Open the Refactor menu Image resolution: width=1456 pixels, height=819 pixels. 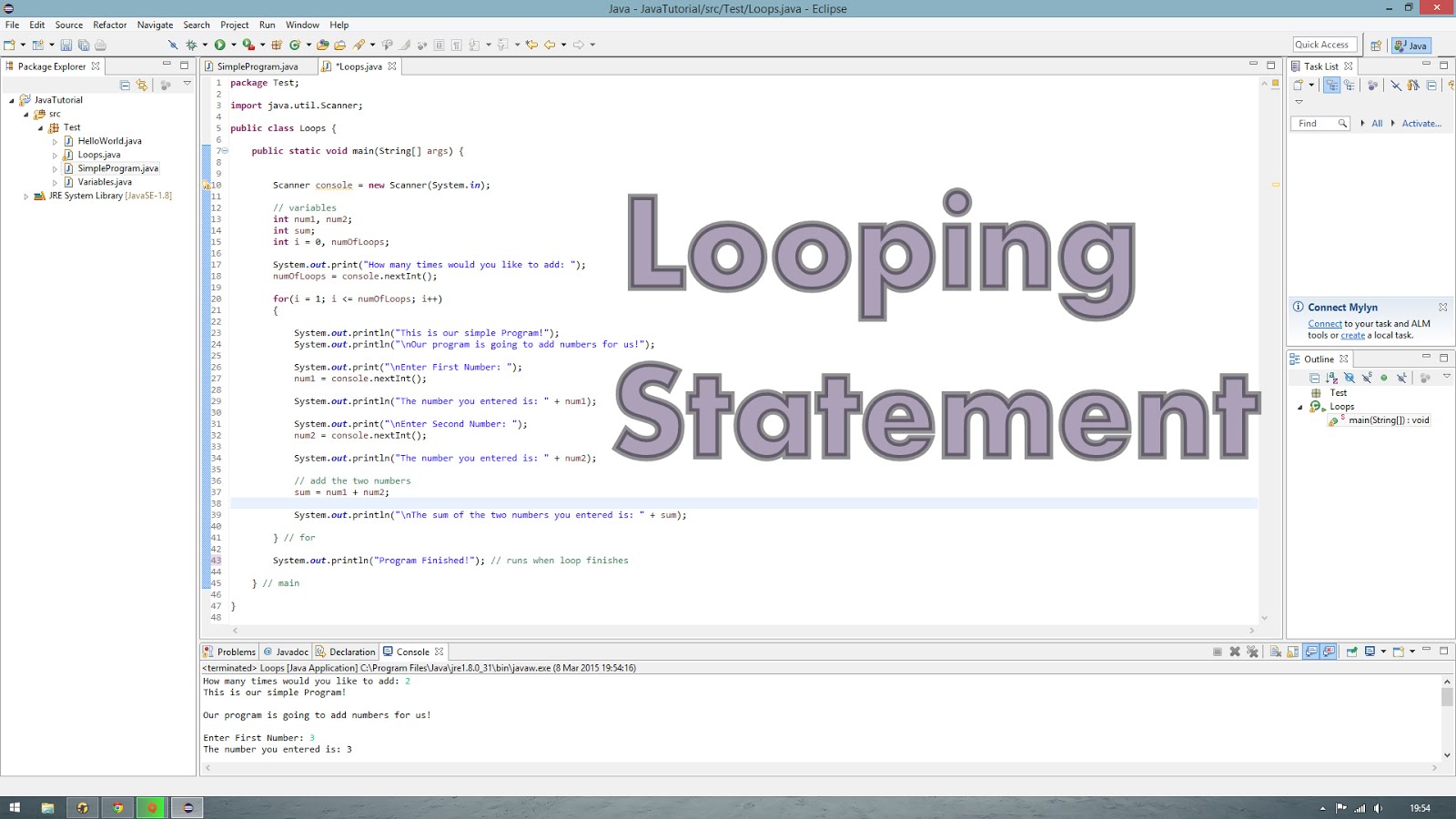point(109,25)
